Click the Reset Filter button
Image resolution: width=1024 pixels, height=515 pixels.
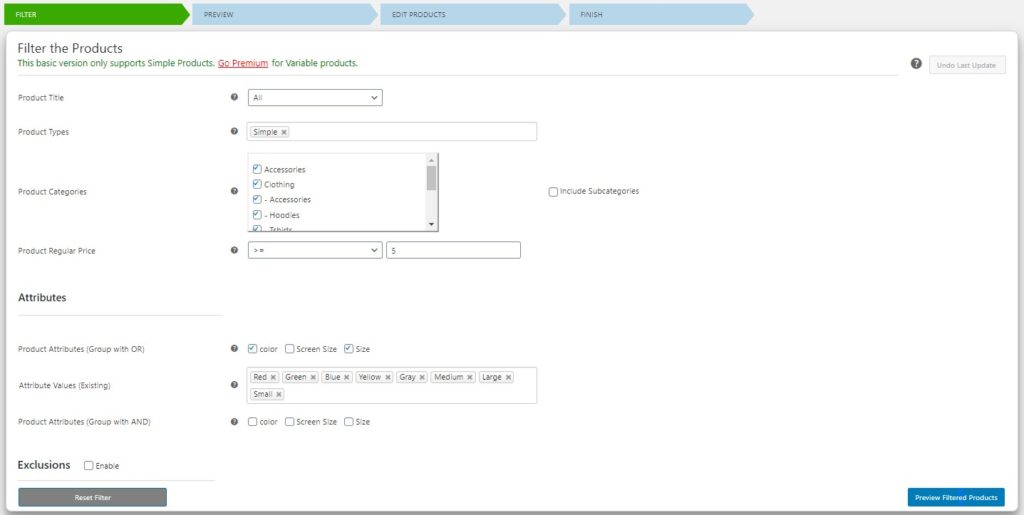pos(93,497)
